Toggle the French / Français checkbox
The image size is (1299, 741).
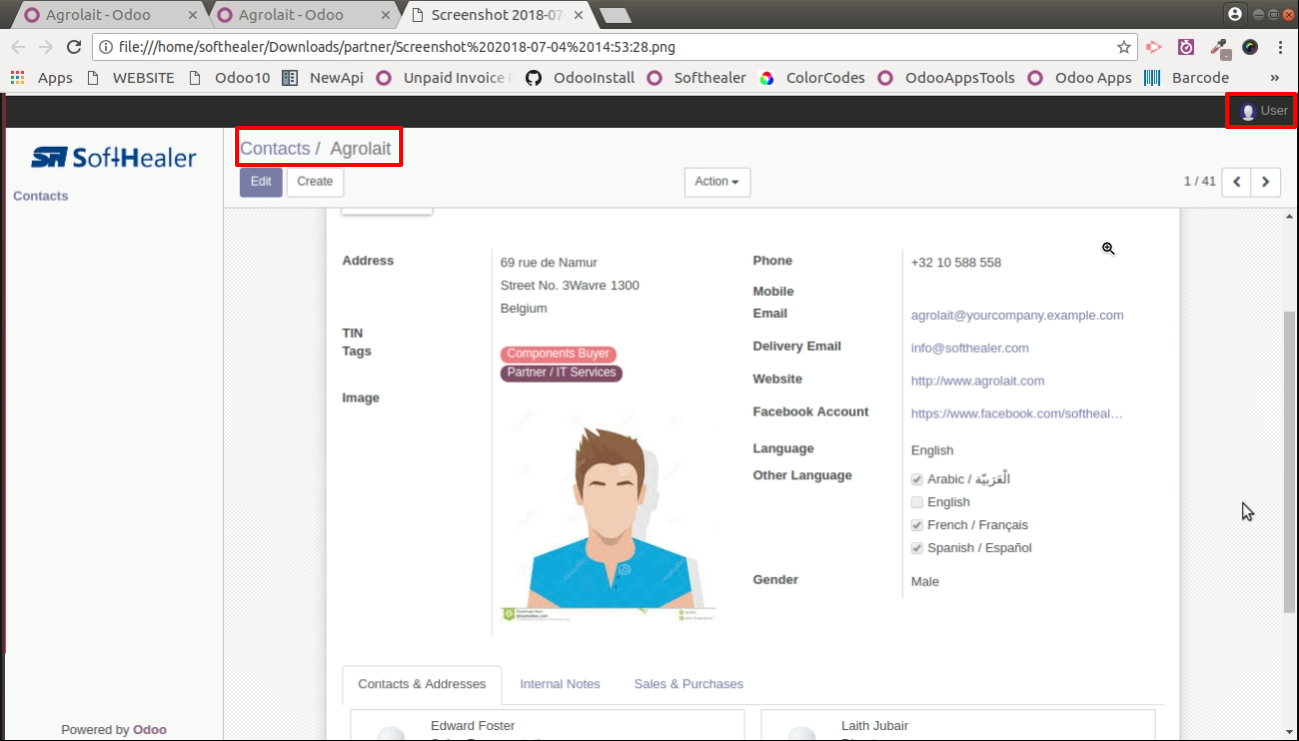tap(917, 525)
